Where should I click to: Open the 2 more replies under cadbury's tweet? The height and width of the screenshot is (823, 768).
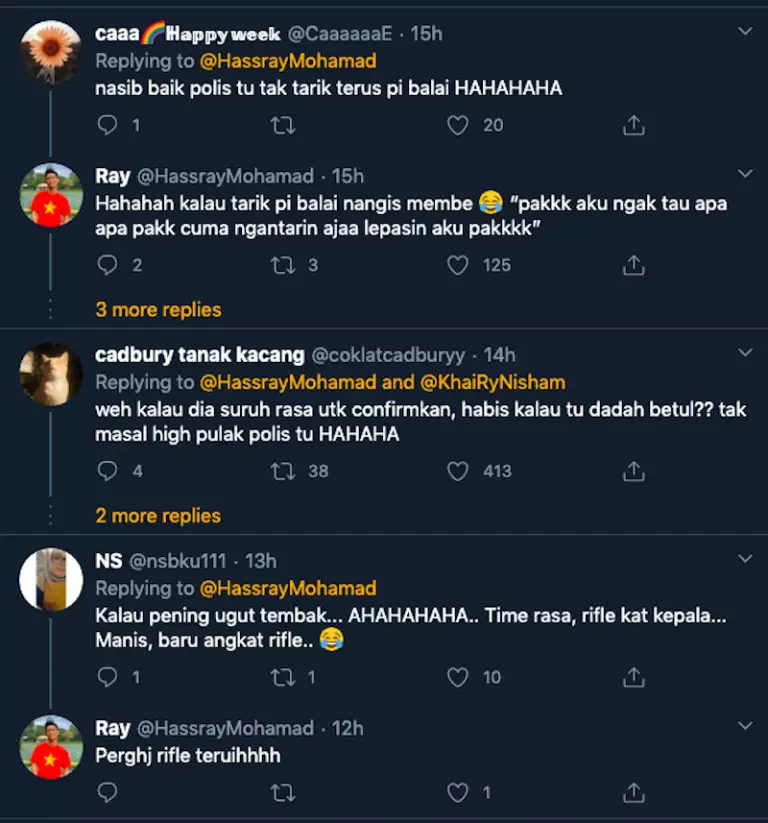157,515
